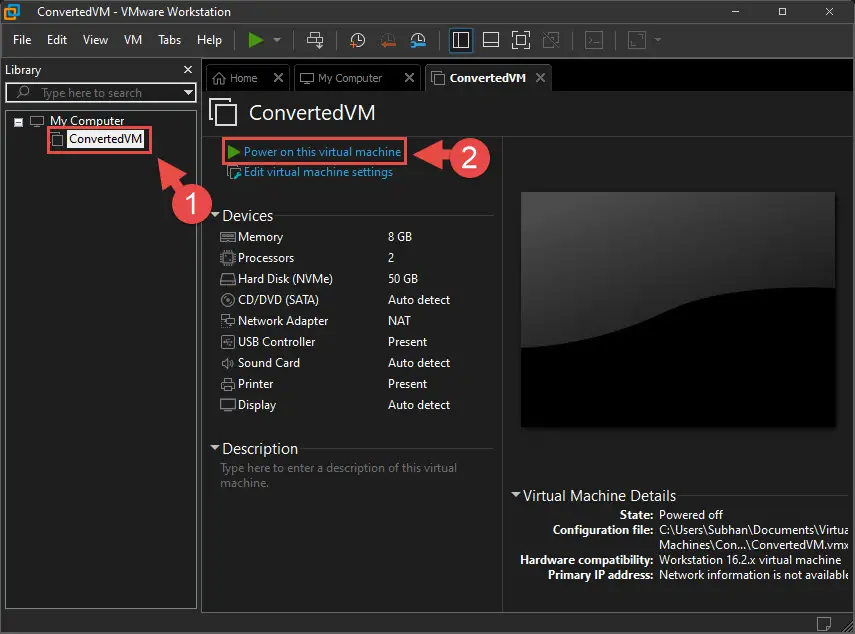This screenshot has height=634, width=855.
Task: Take a snapshot using the clock icon
Action: pyautogui.click(x=357, y=40)
